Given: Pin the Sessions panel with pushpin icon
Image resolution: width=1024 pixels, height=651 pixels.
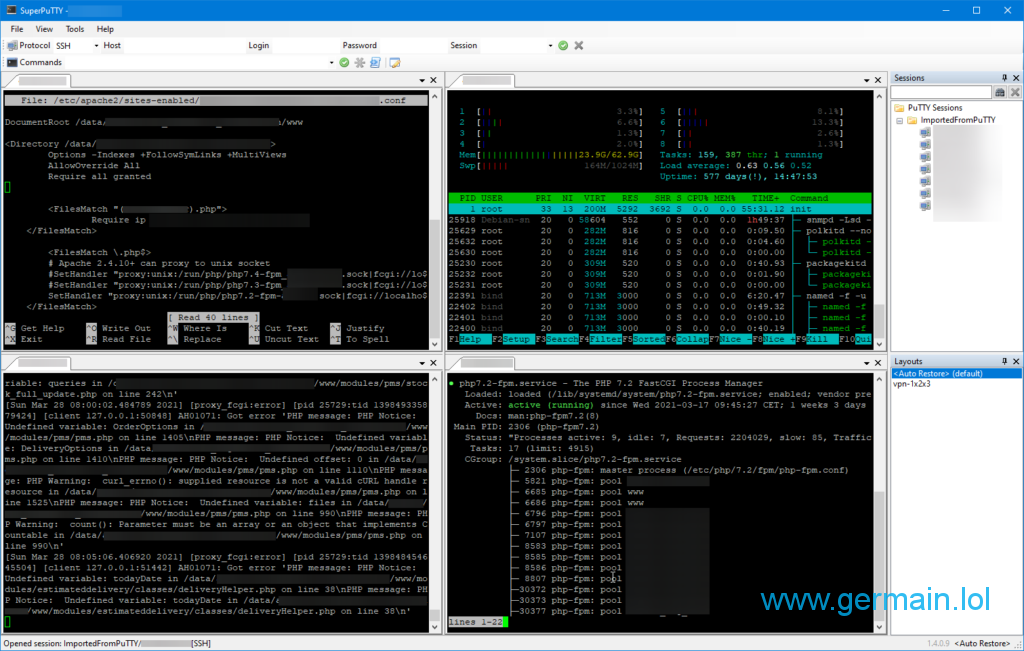Looking at the screenshot, I should [1004, 78].
